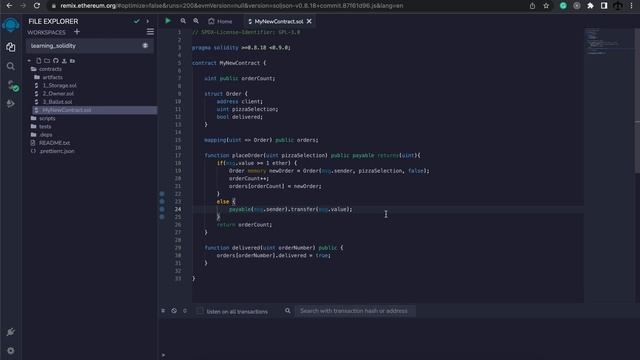640x360 pixels.
Task: Click the terminal search magnifier icon
Action: tap(288, 311)
